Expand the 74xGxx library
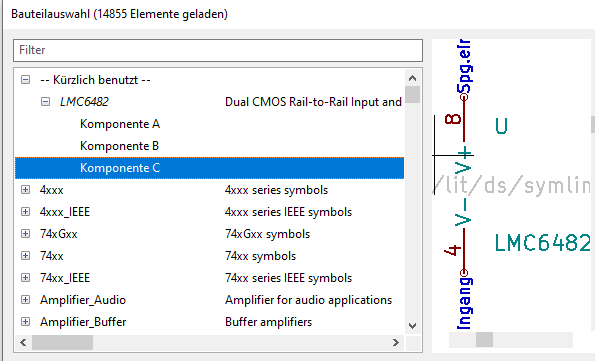 tap(25, 233)
